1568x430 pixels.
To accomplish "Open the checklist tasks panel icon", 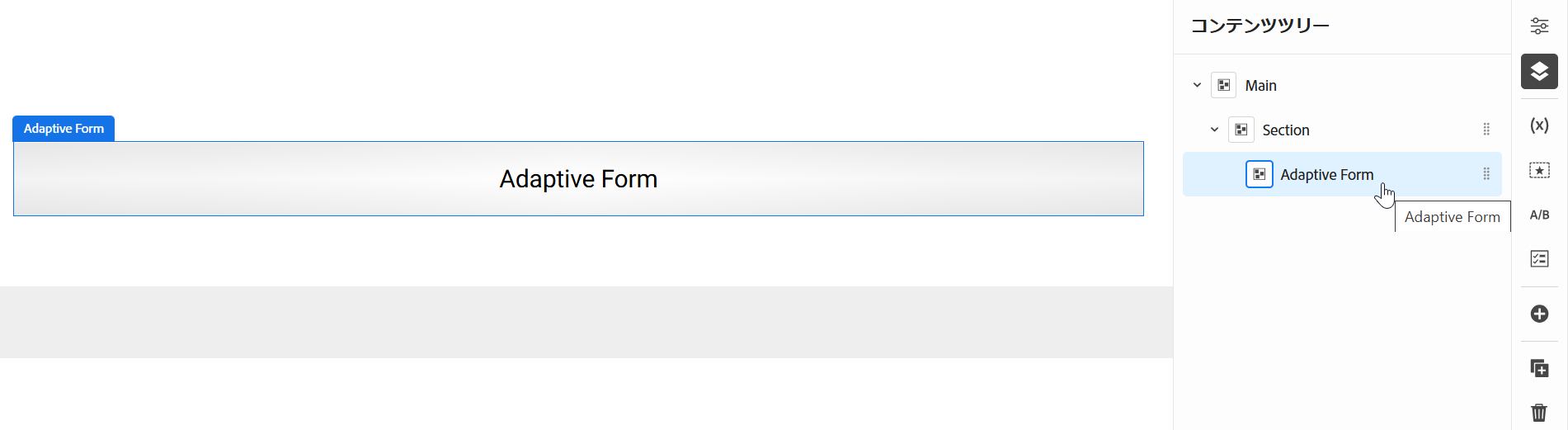I will click(1539, 259).
